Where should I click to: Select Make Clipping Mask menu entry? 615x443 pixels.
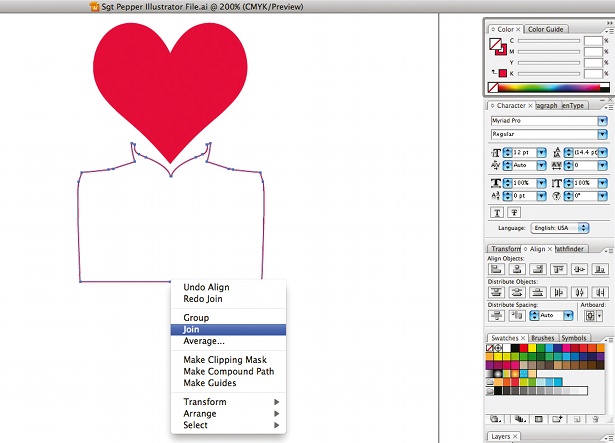coord(225,359)
